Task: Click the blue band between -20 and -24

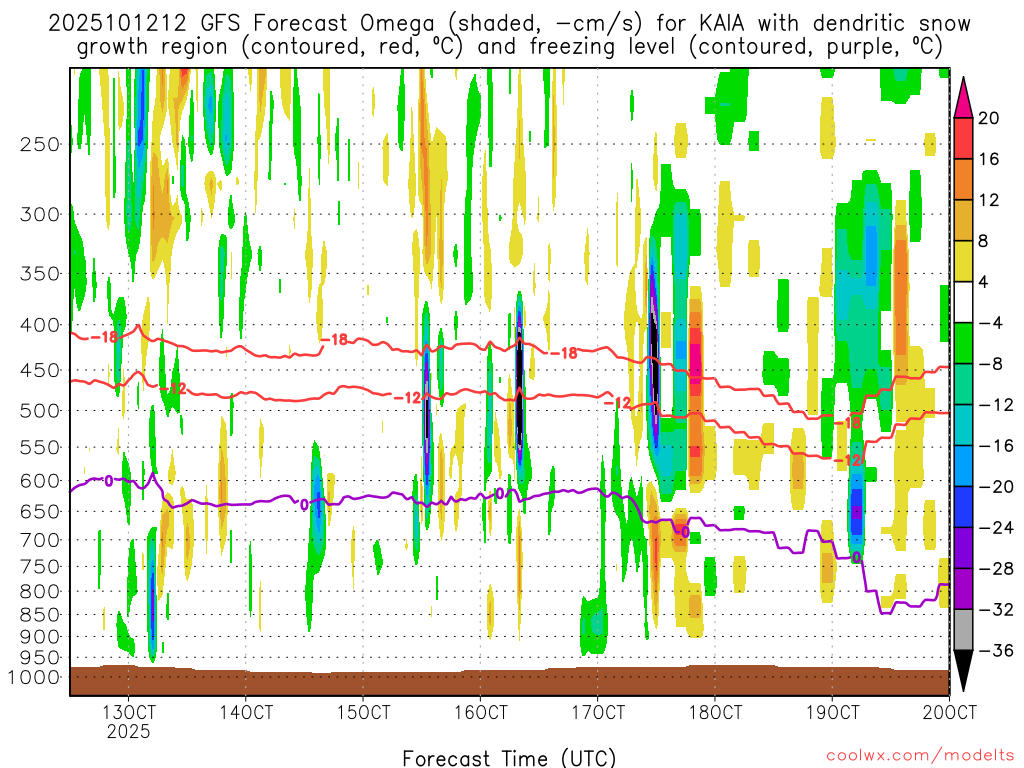Action: point(963,507)
